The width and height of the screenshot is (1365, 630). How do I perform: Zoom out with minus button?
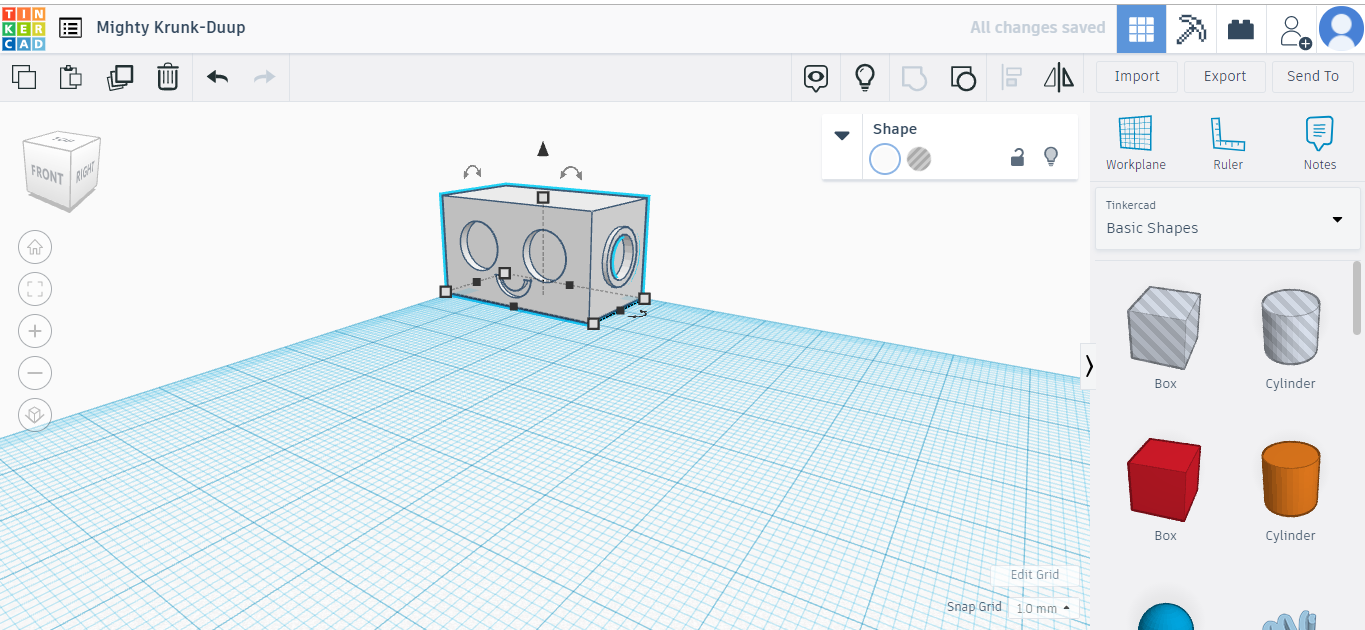tap(35, 373)
